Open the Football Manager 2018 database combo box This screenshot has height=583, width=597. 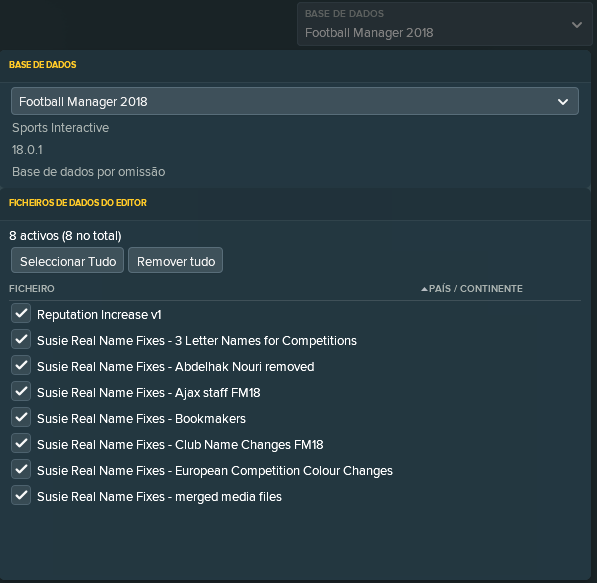(x=295, y=101)
